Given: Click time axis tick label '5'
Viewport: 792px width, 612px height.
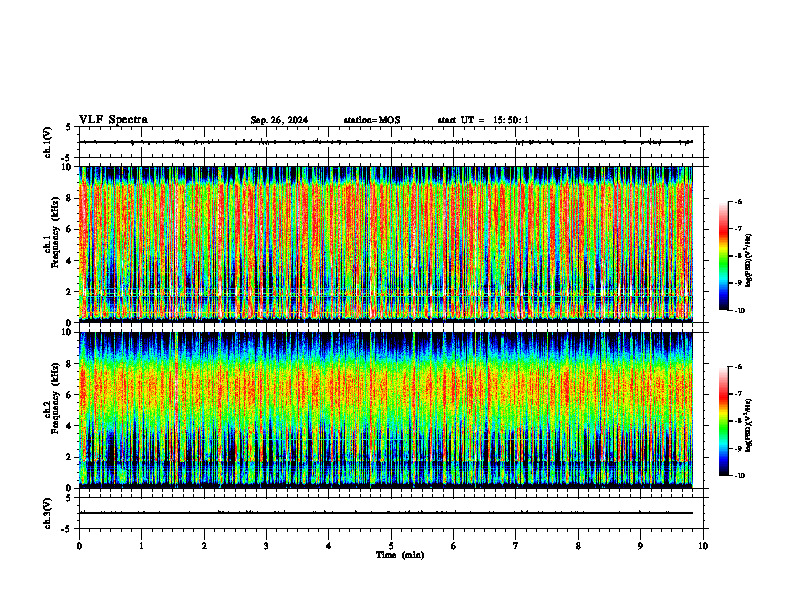Looking at the screenshot, I should [x=391, y=546].
